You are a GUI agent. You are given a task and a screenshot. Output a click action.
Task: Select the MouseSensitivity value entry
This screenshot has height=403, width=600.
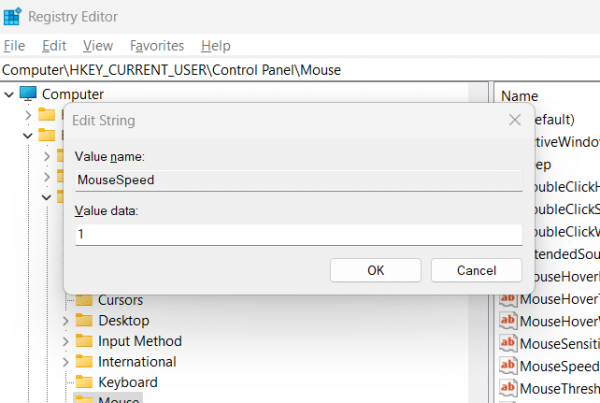click(x=559, y=344)
